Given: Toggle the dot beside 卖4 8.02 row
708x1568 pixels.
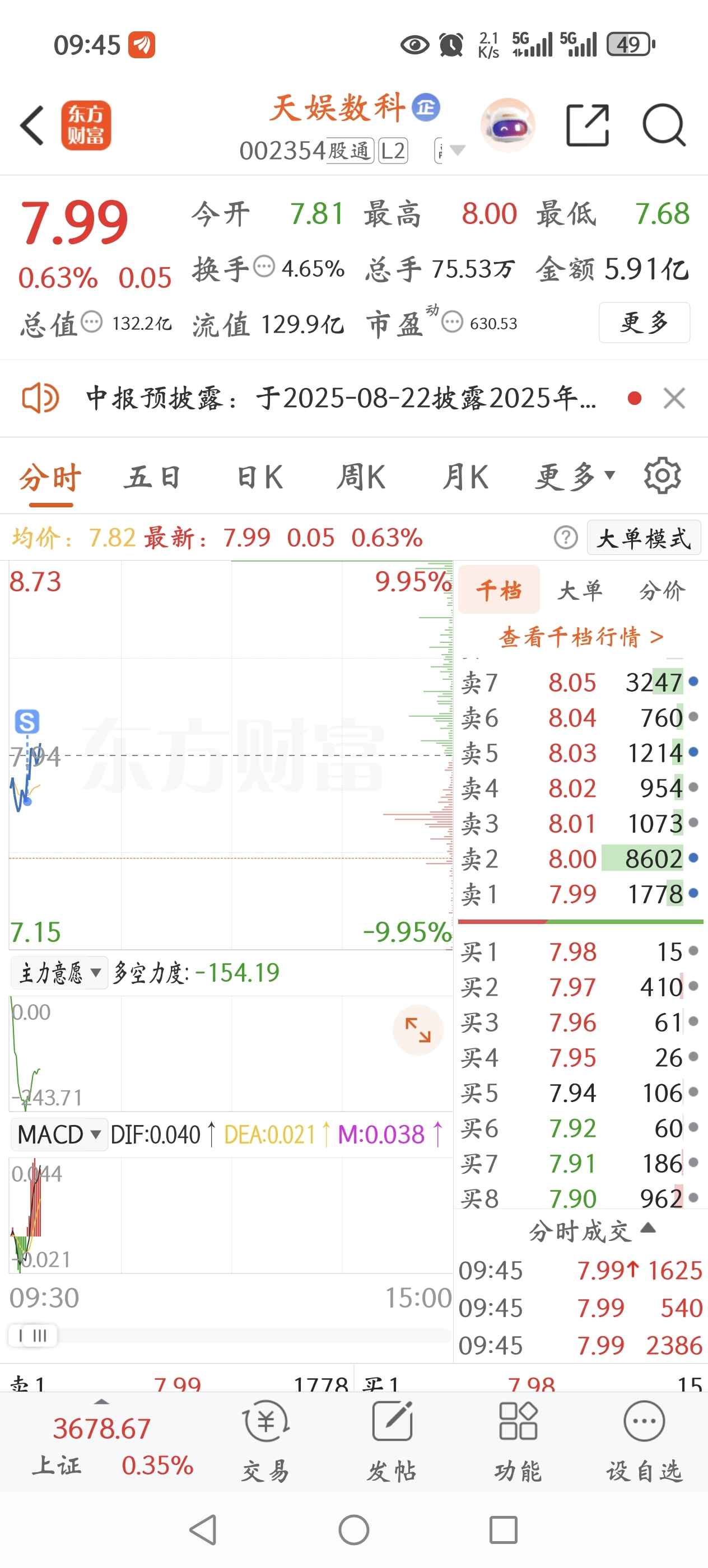Looking at the screenshot, I should 693,788.
